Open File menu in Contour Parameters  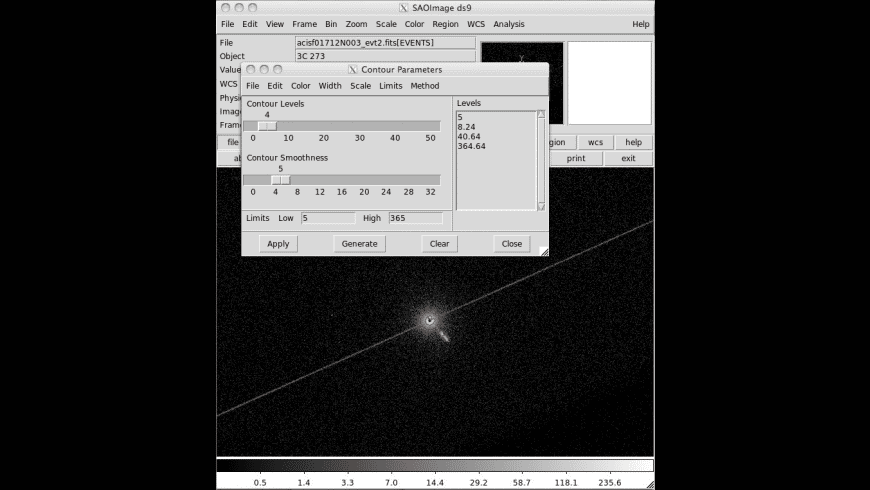252,85
